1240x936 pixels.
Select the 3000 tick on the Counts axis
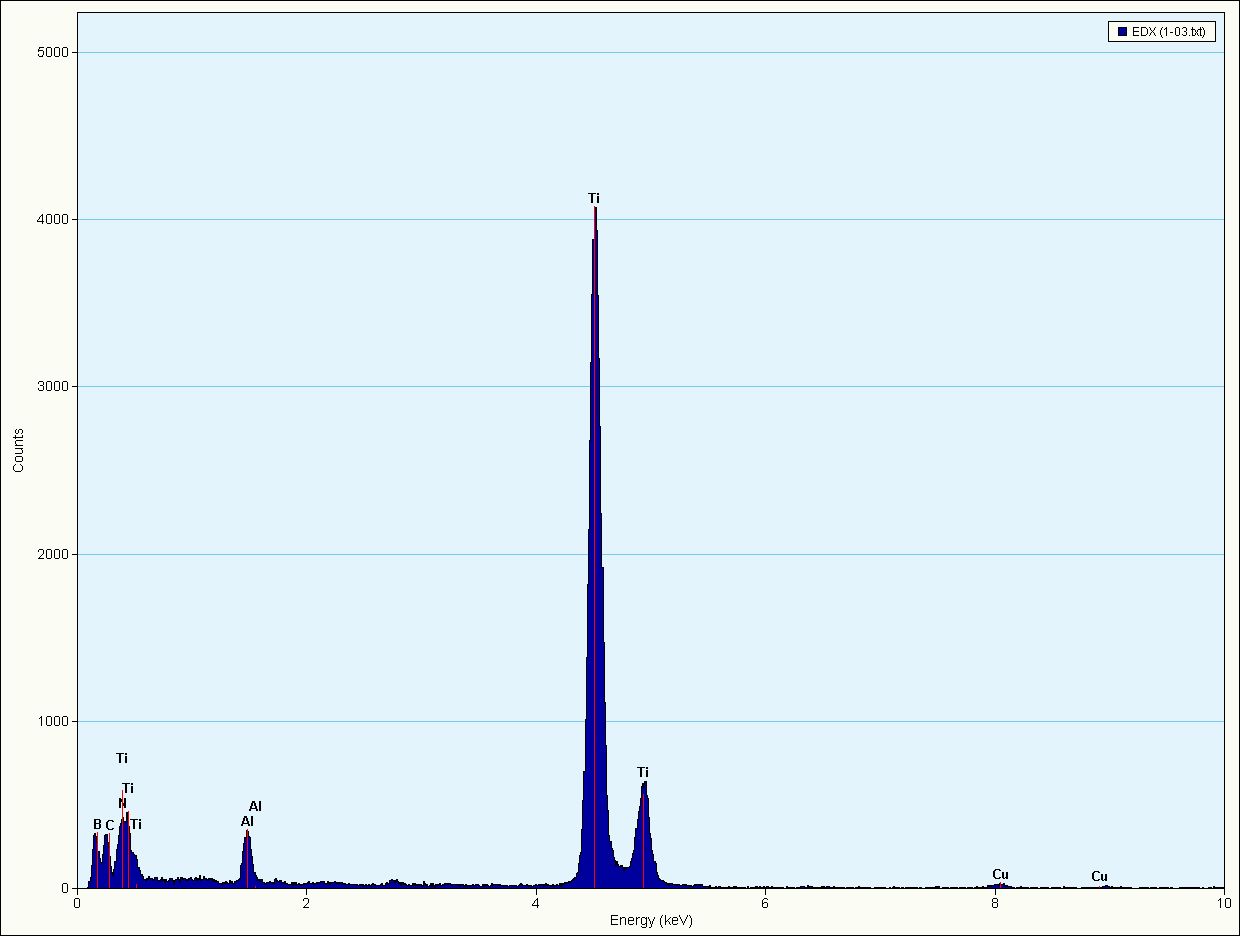(53, 387)
